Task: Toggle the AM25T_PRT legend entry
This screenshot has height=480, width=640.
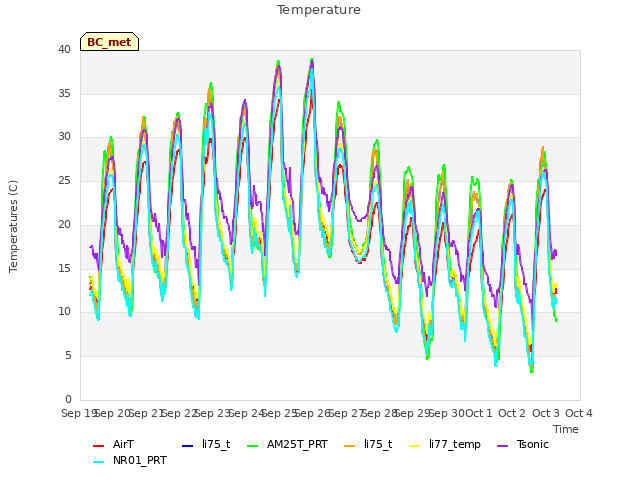Action: pyautogui.click(x=287, y=444)
